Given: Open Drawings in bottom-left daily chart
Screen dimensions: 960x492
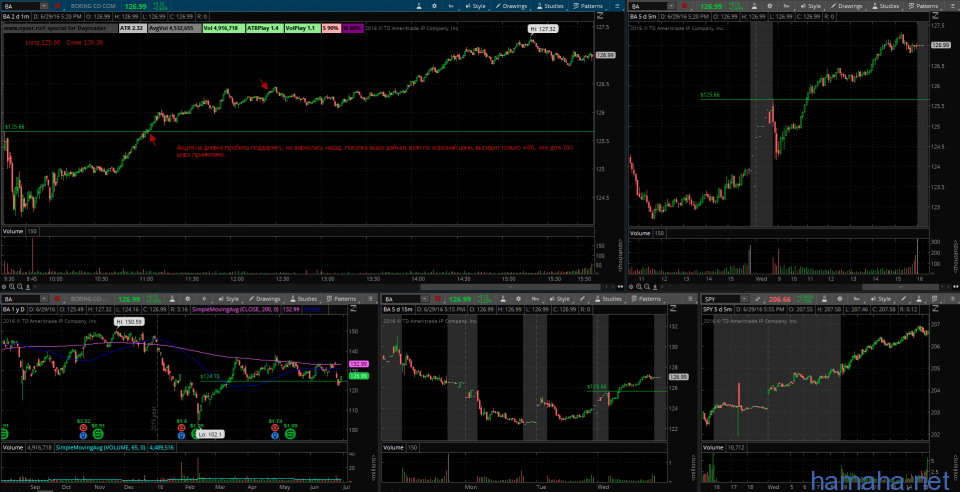Looking at the screenshot, I should coord(264,299).
